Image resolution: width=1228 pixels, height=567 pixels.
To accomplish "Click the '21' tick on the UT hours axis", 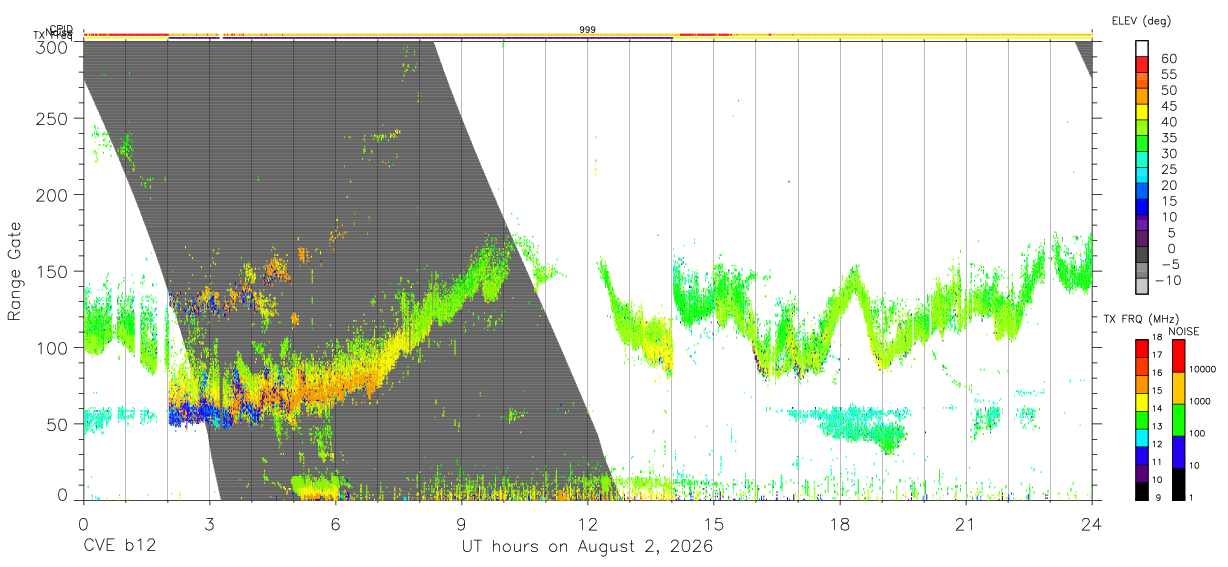I will click(966, 524).
